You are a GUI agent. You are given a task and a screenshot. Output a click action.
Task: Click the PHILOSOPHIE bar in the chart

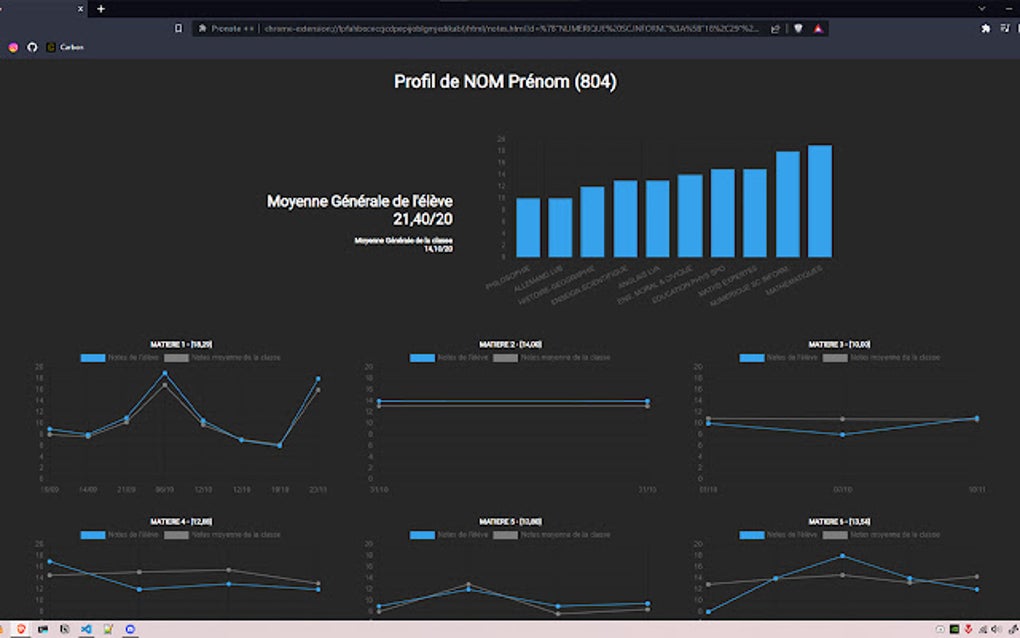[x=528, y=228]
